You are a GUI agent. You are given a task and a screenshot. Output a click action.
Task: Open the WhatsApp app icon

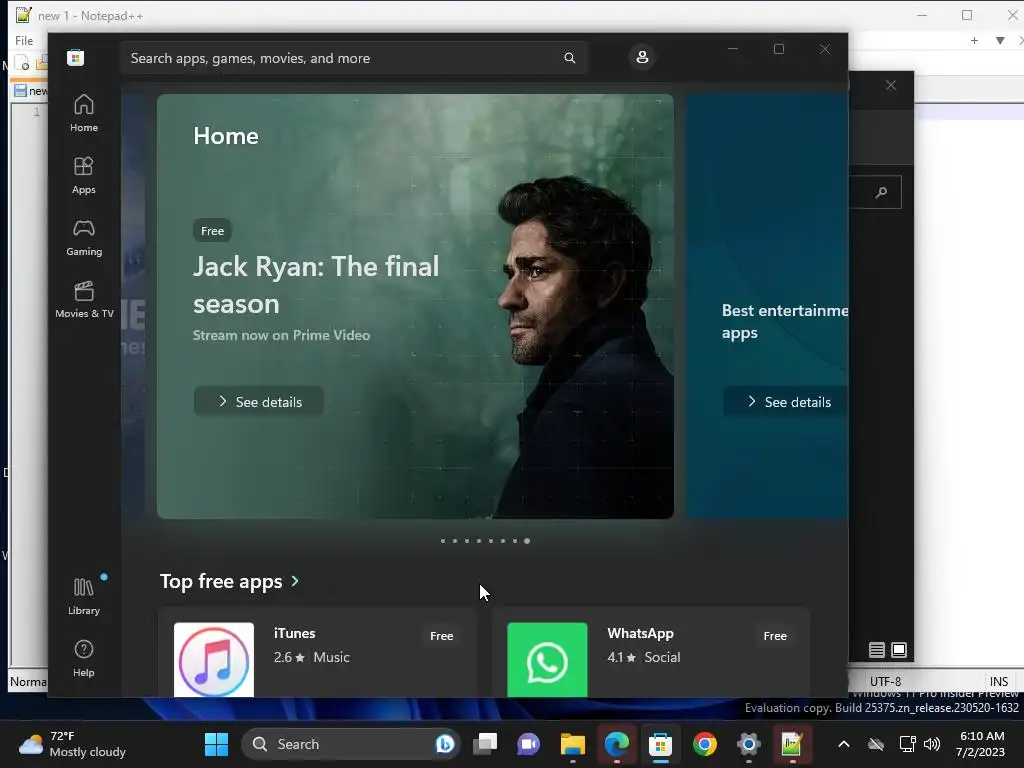tap(547, 660)
